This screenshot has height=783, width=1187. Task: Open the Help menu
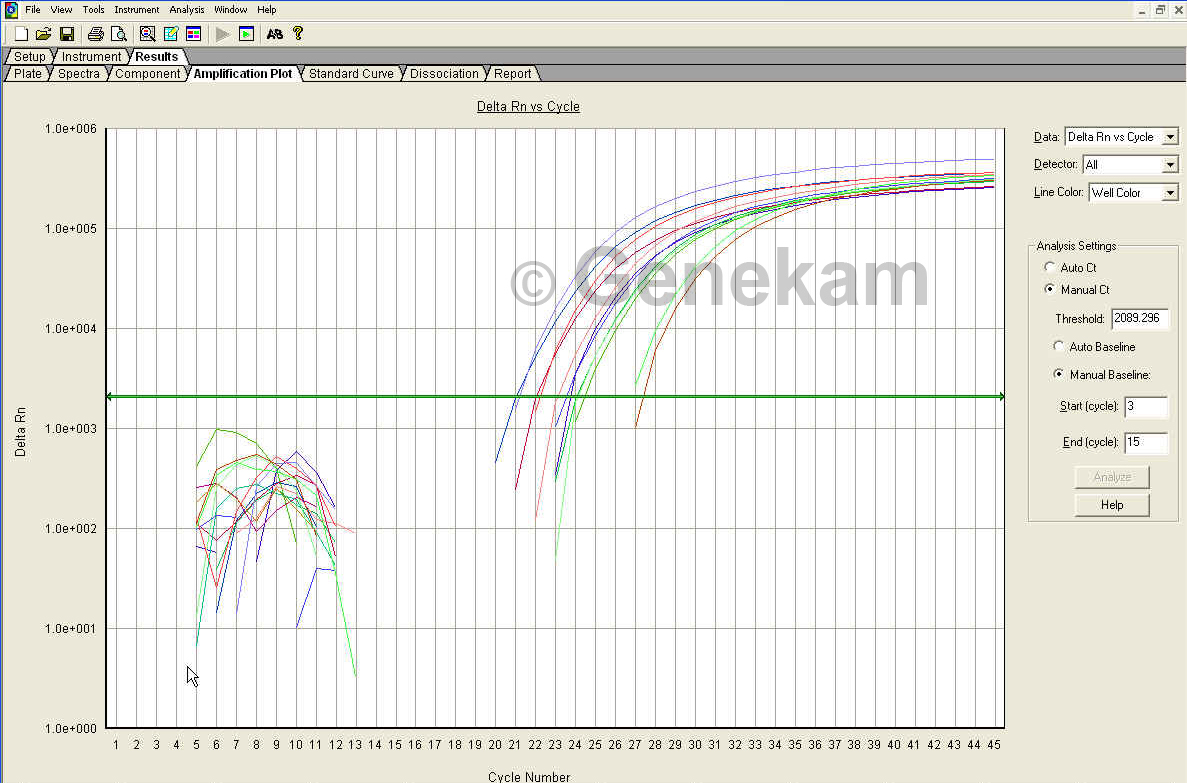[266, 10]
